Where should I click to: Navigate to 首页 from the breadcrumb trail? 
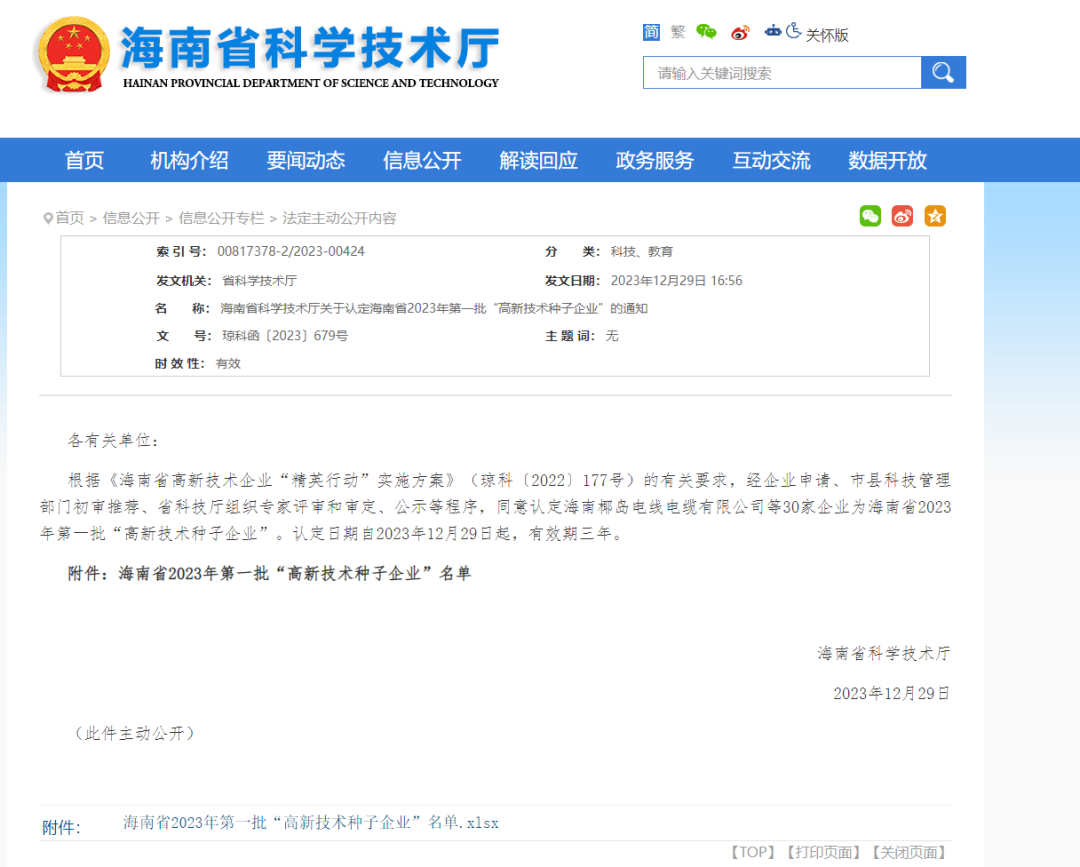point(68,217)
